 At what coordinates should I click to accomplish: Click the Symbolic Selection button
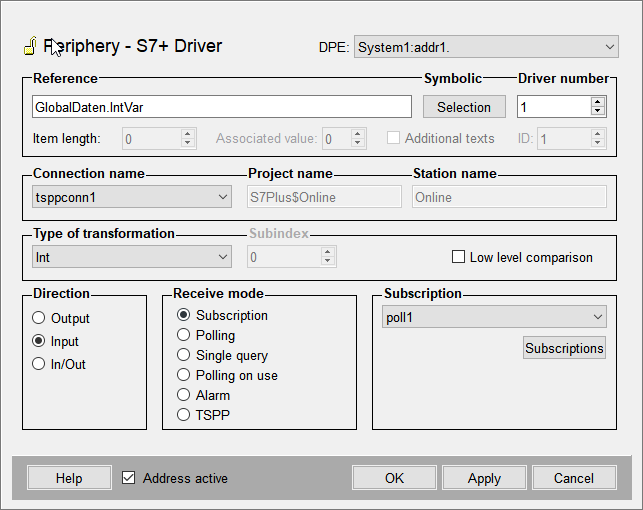click(464, 107)
